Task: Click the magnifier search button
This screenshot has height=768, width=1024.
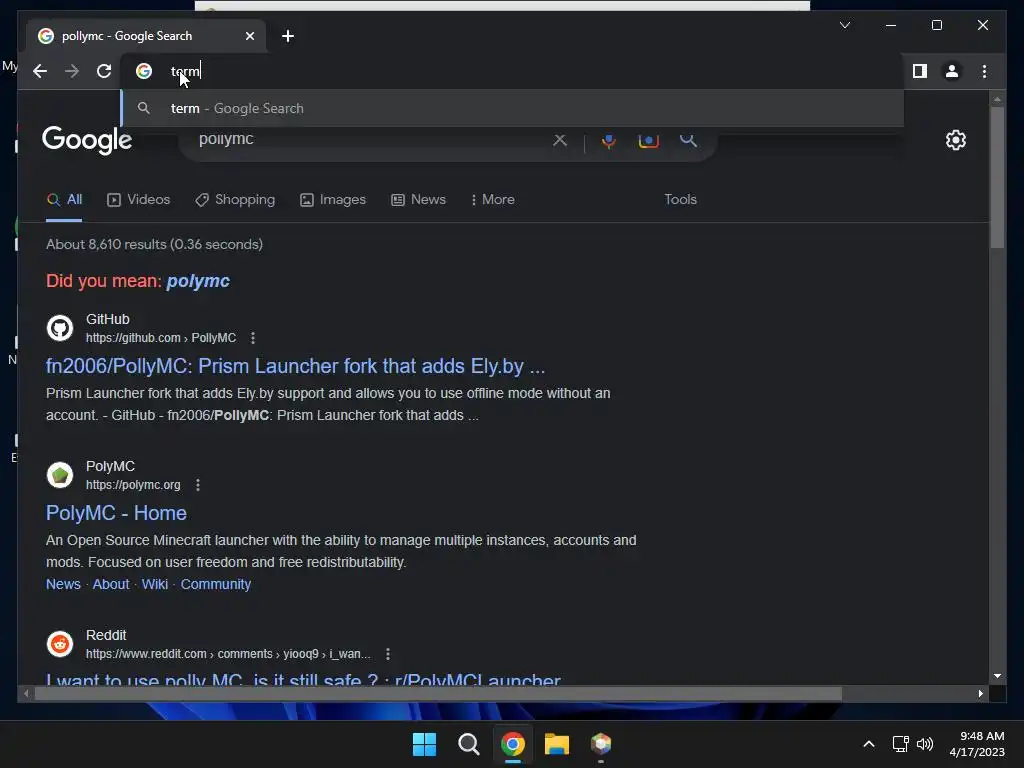Action: 688,139
